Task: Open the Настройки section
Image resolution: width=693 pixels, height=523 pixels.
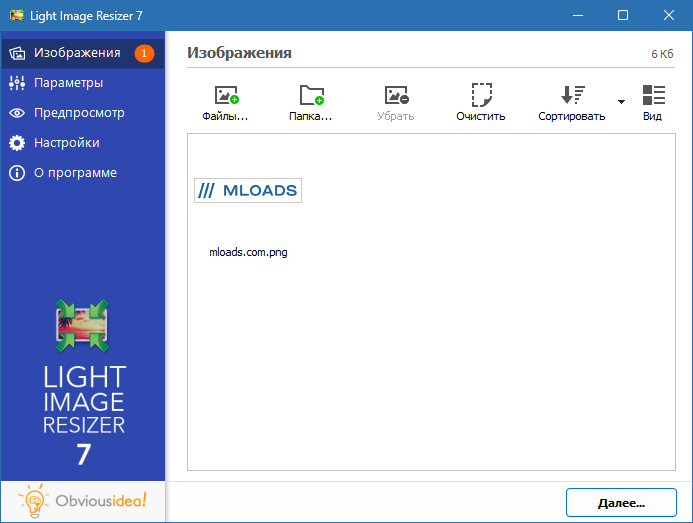Action: point(83,143)
